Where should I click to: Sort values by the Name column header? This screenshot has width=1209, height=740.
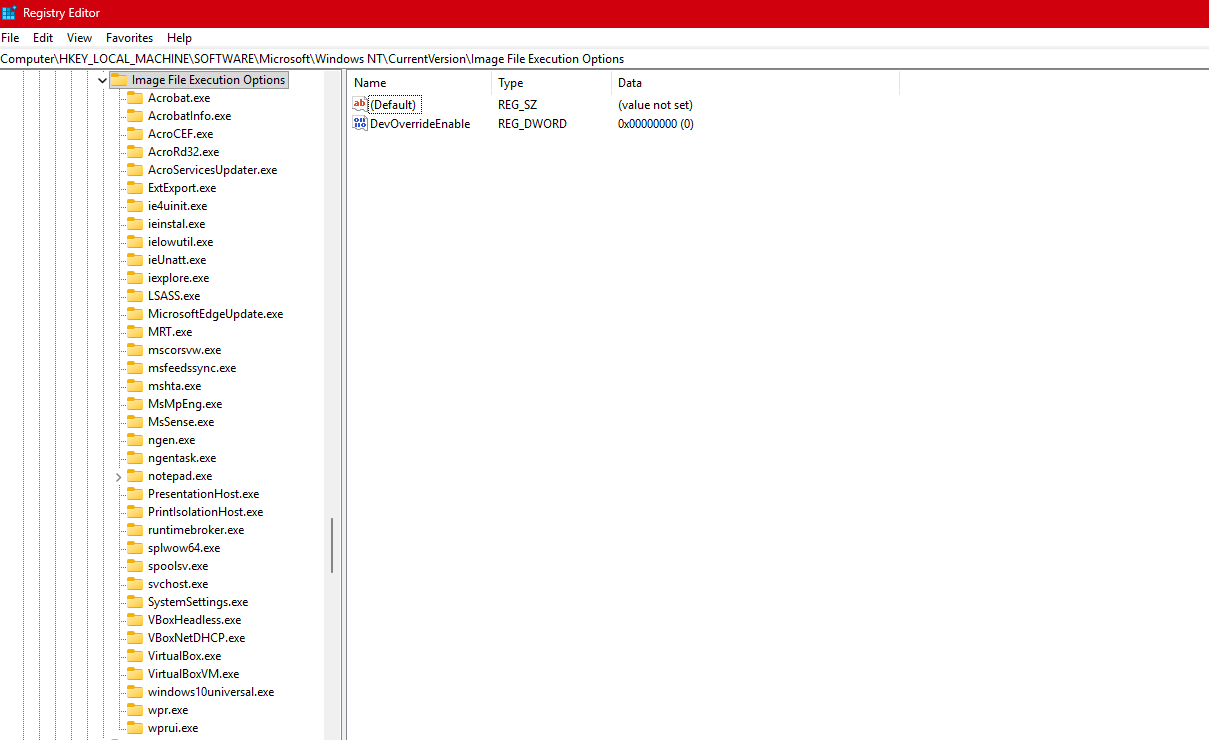click(420, 83)
